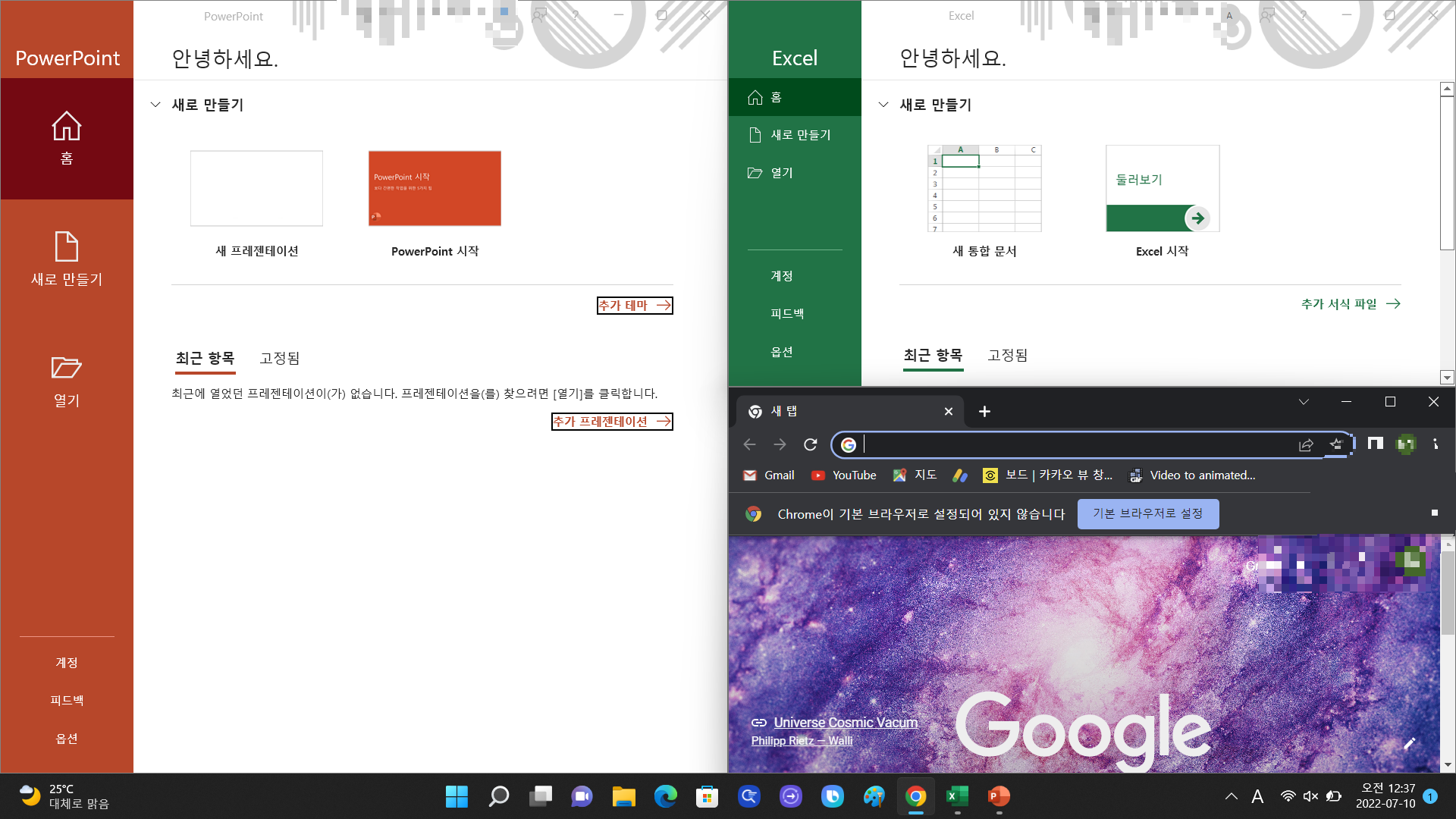Screen dimensions: 1456x819
Task: Click the PowerPoint Home icon in sidebar
Action: click(x=67, y=127)
